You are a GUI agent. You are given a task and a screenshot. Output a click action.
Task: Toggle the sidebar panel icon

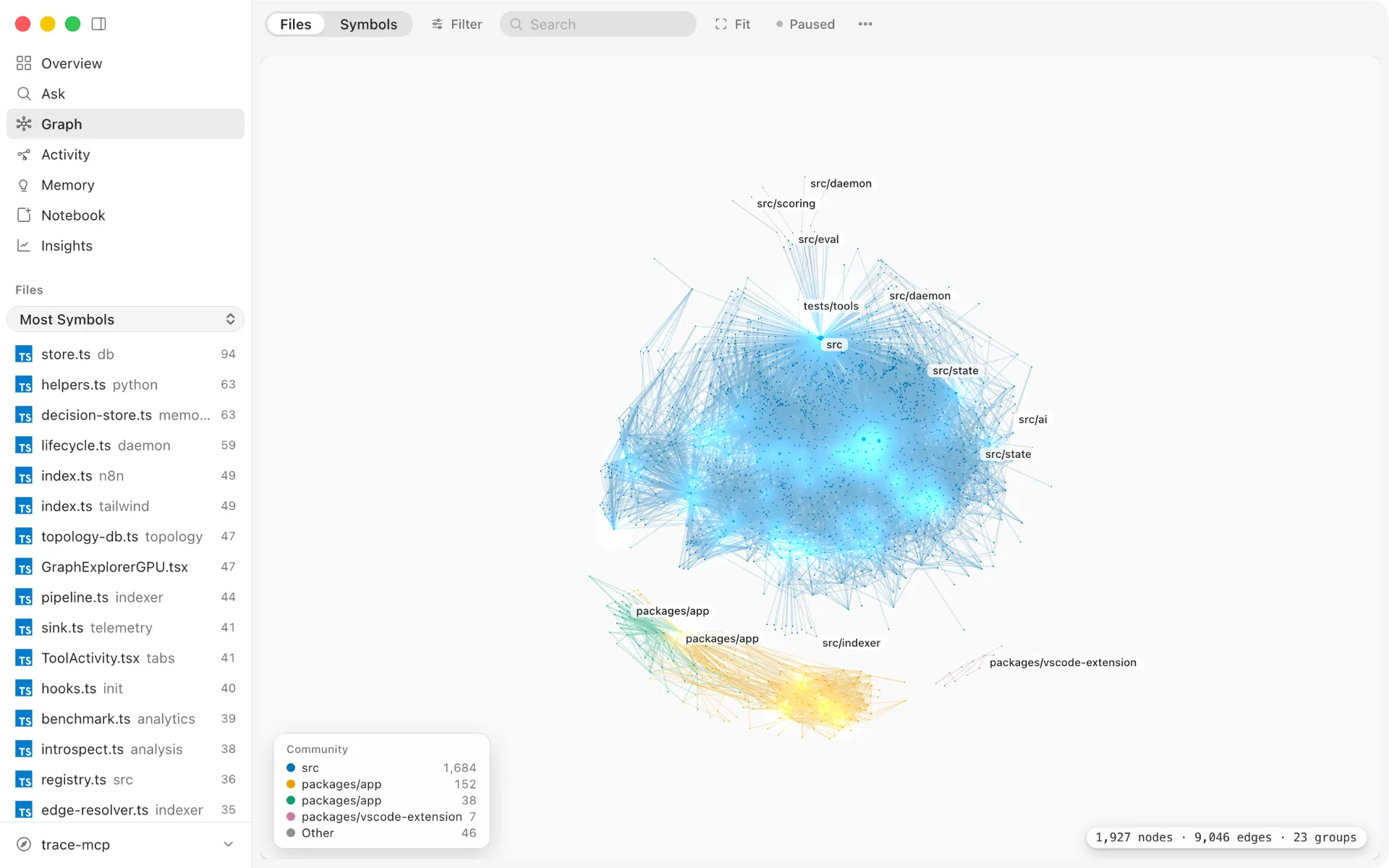[x=99, y=24]
